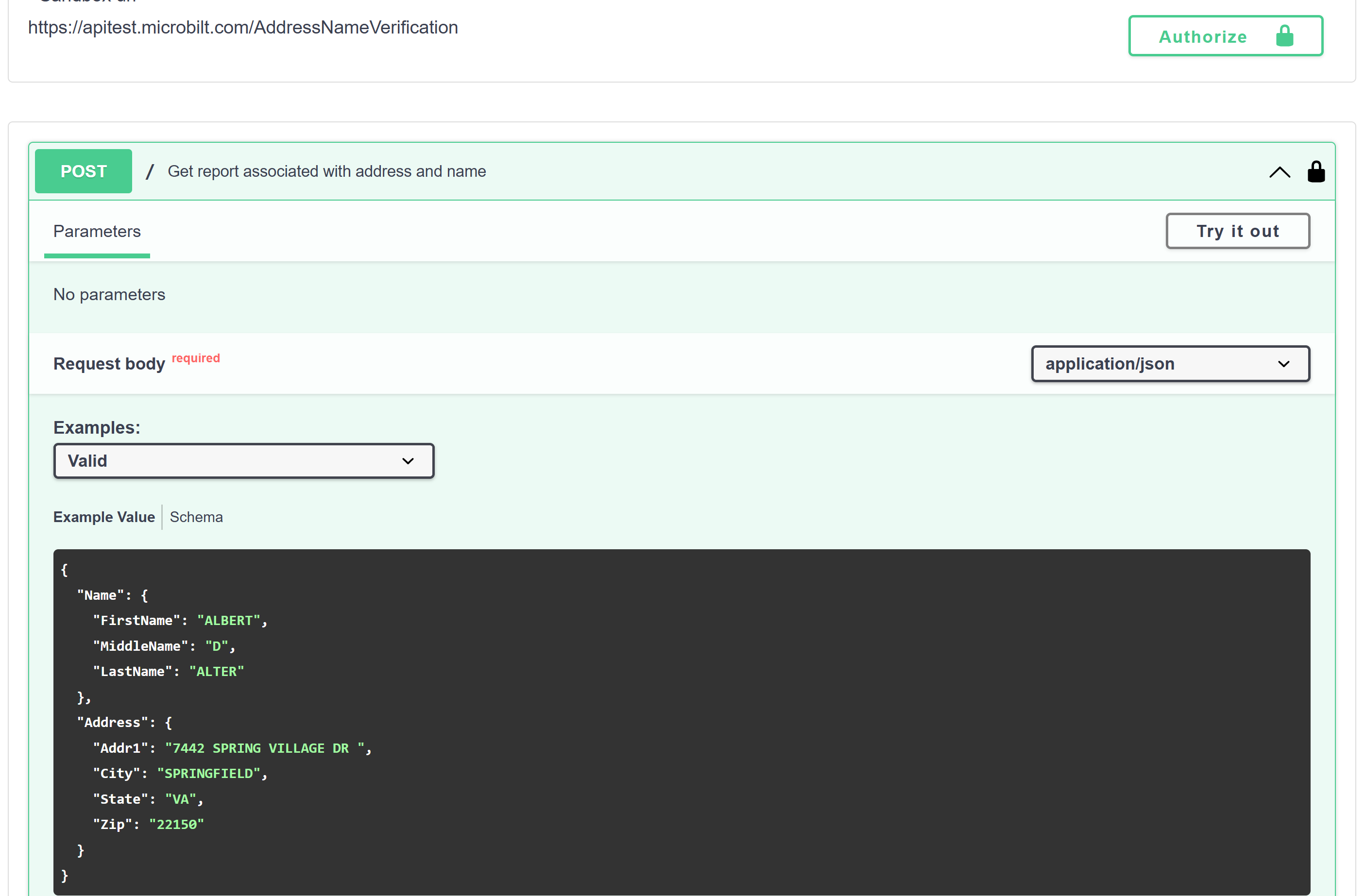This screenshot has height=896, width=1365.
Task: Collapse the POST operation with the chevron
Action: point(1280,172)
